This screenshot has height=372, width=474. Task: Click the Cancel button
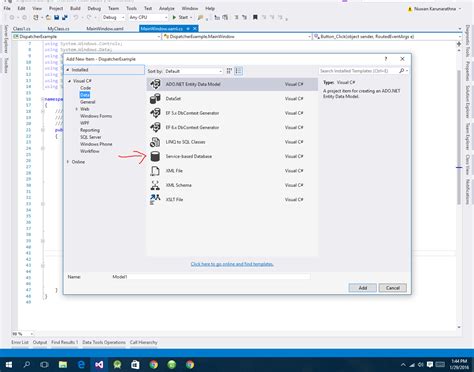point(393,288)
